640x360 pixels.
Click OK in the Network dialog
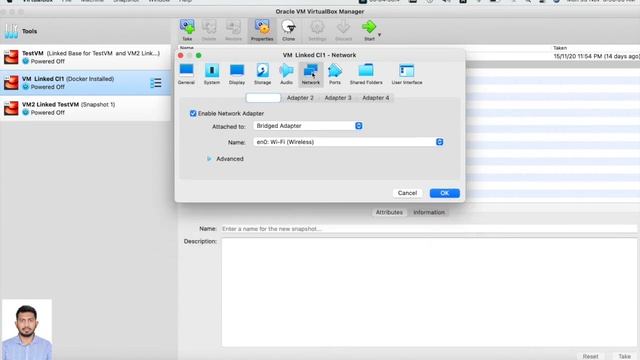tap(444, 193)
